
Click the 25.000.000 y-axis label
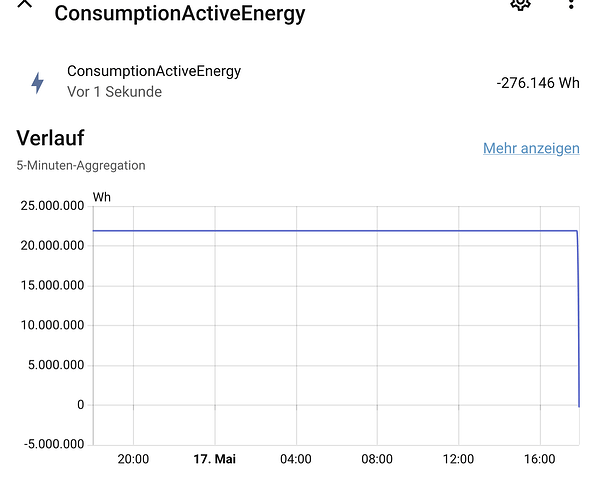52,206
